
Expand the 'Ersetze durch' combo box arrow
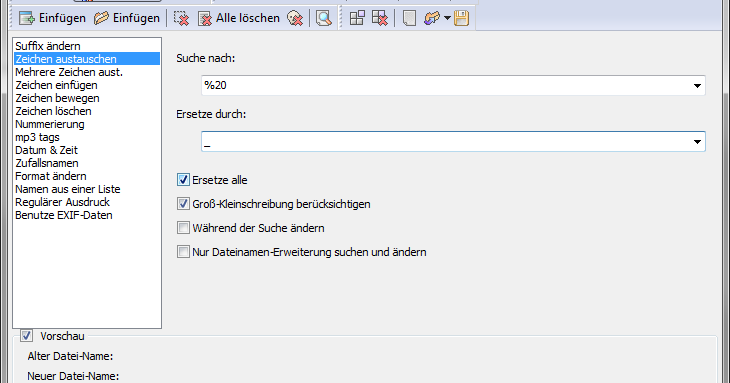[697, 141]
